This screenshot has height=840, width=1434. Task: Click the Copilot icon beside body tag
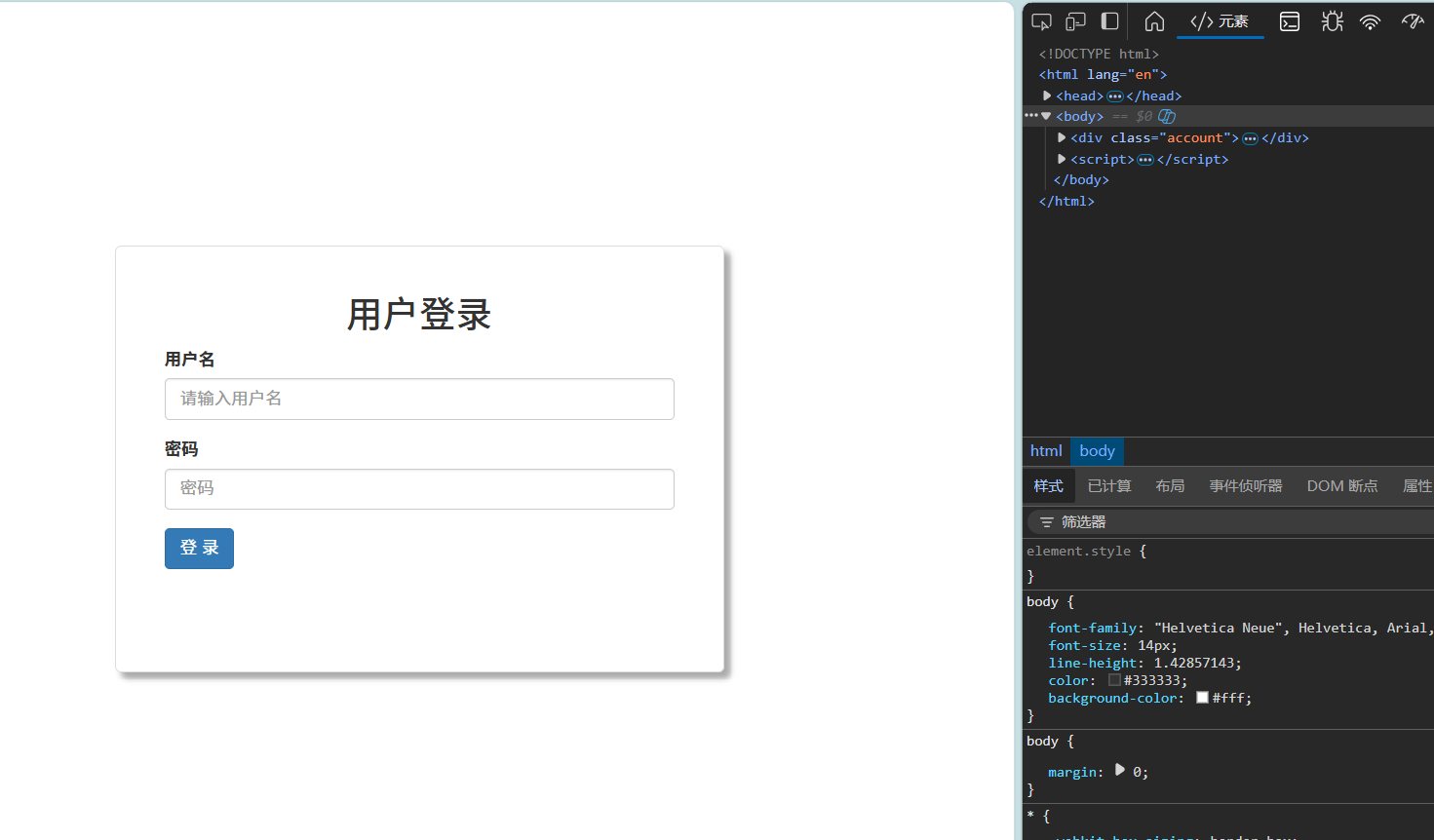click(x=1167, y=116)
